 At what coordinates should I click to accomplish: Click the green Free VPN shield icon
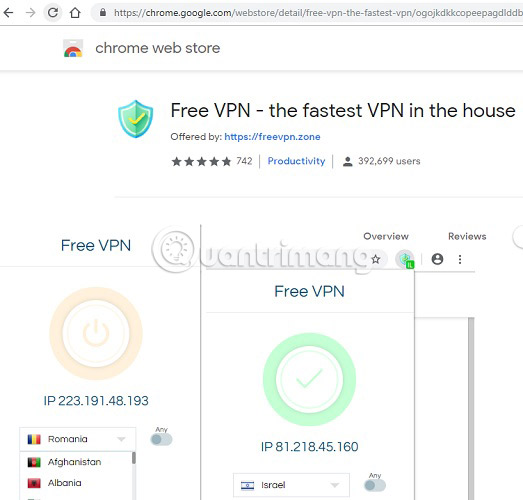point(135,119)
